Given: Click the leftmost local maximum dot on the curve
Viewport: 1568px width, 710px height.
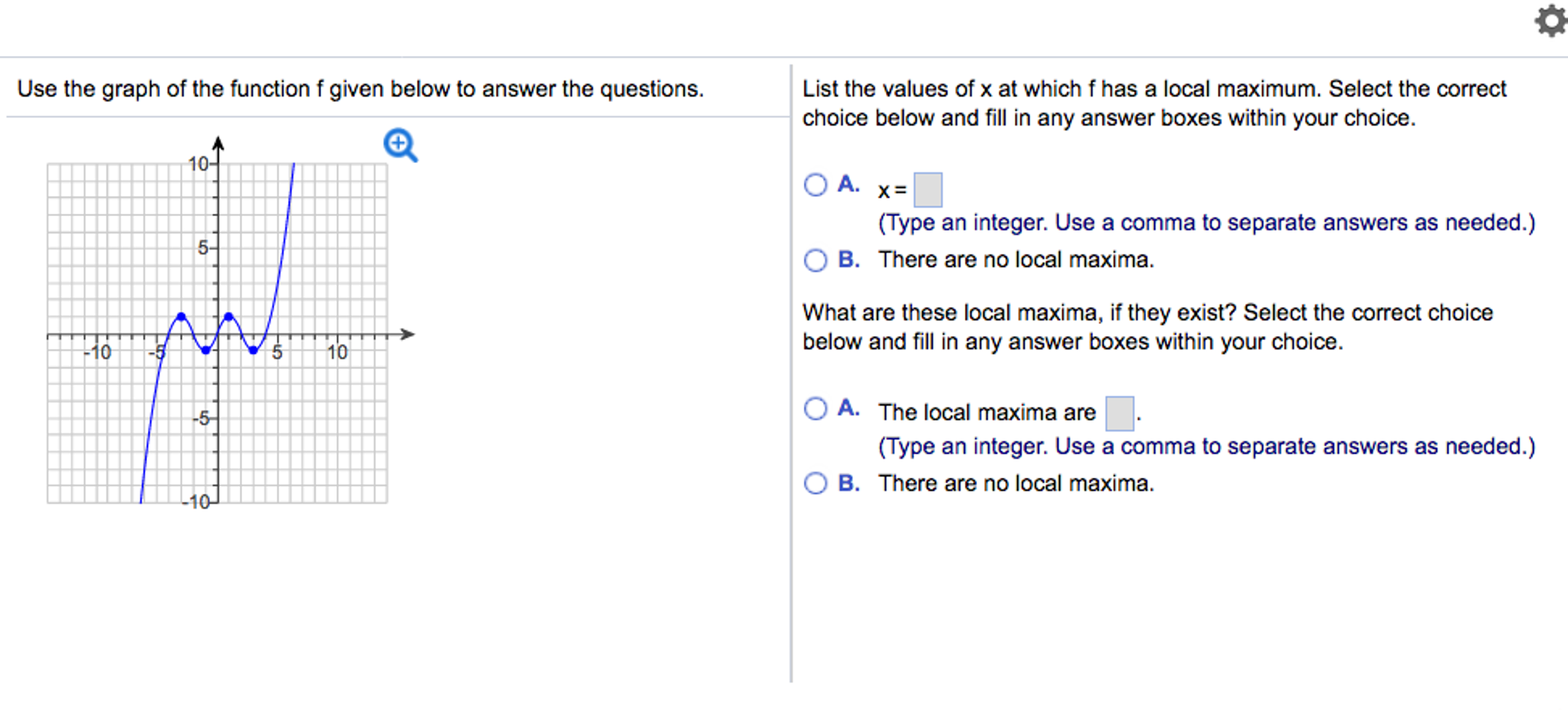Looking at the screenshot, I should pyautogui.click(x=181, y=316).
